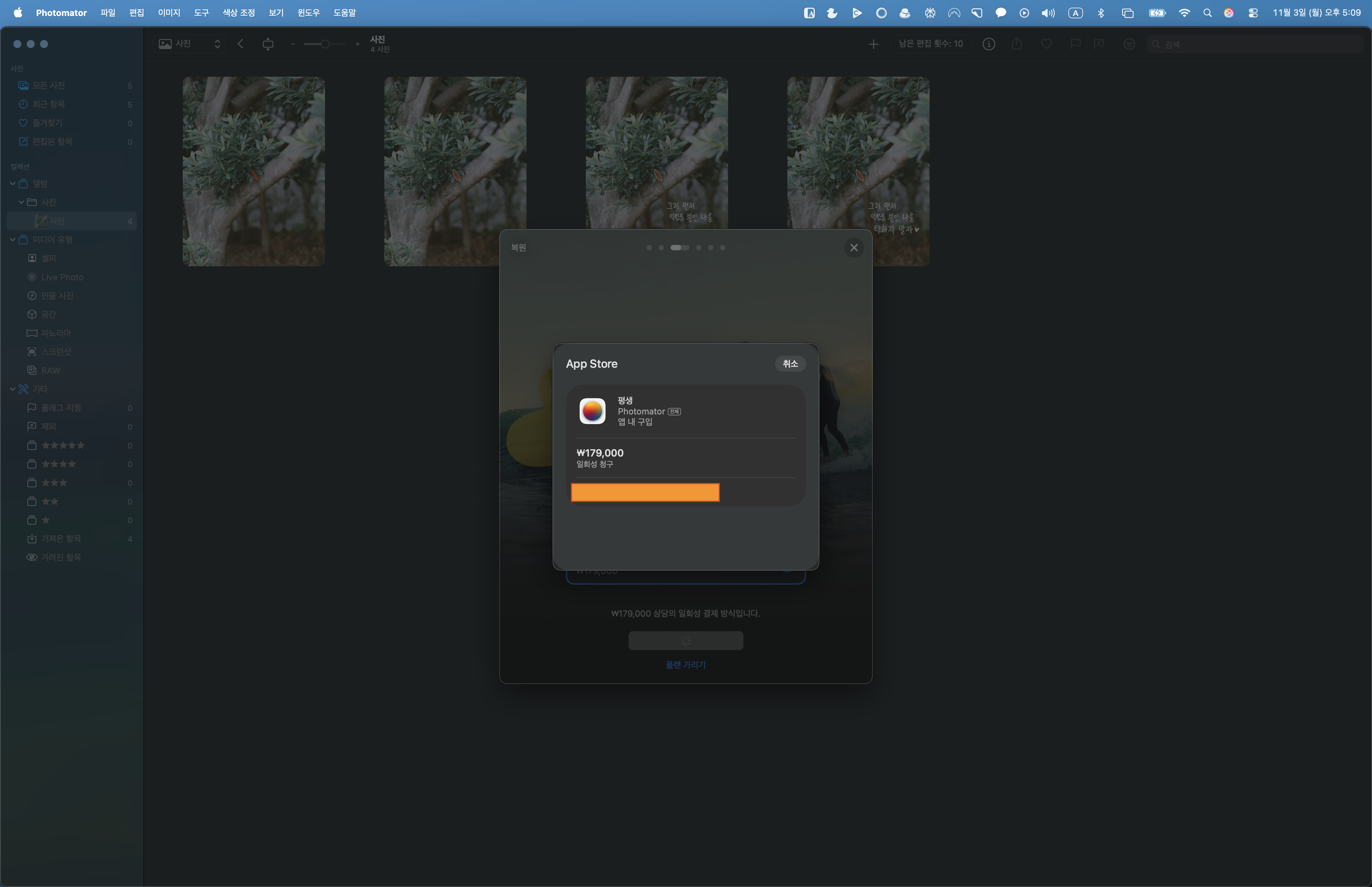Click the info icon in toolbar
Image resolution: width=1372 pixels, height=887 pixels.
pyautogui.click(x=988, y=44)
